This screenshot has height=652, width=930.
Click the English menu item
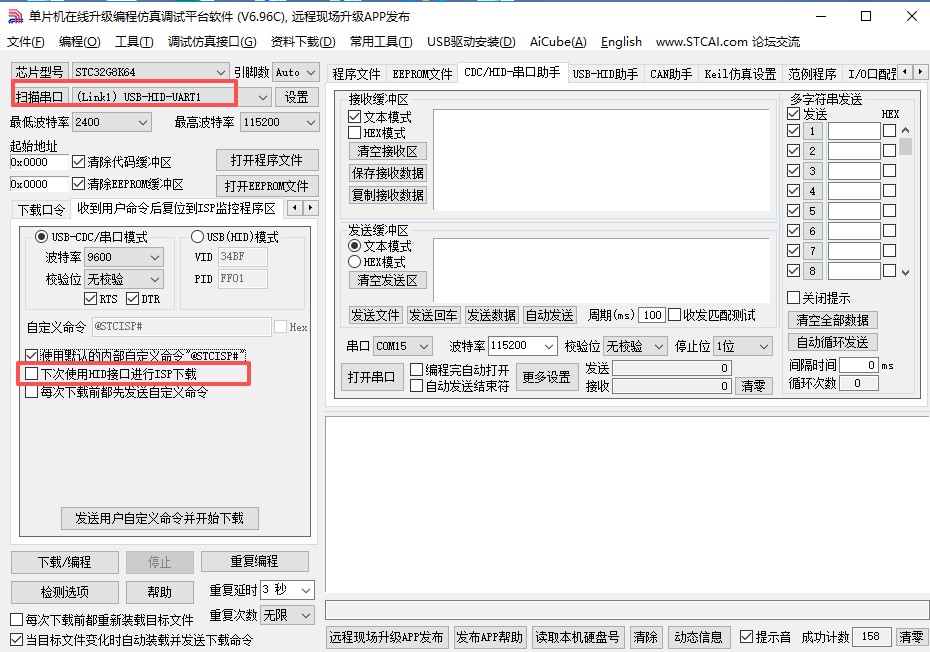pos(620,42)
